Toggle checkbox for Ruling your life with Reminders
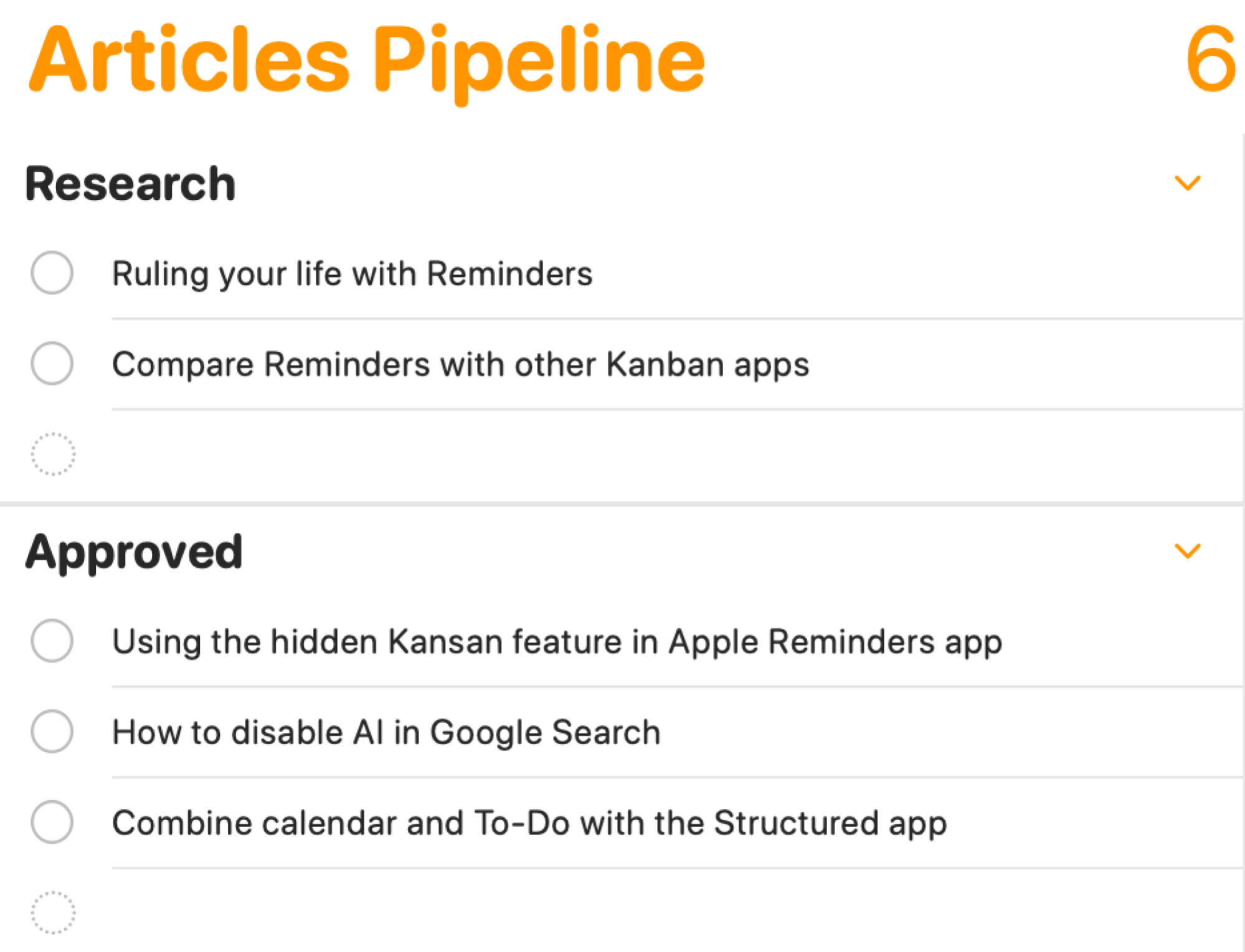The width and height of the screenshot is (1245, 952). (54, 272)
